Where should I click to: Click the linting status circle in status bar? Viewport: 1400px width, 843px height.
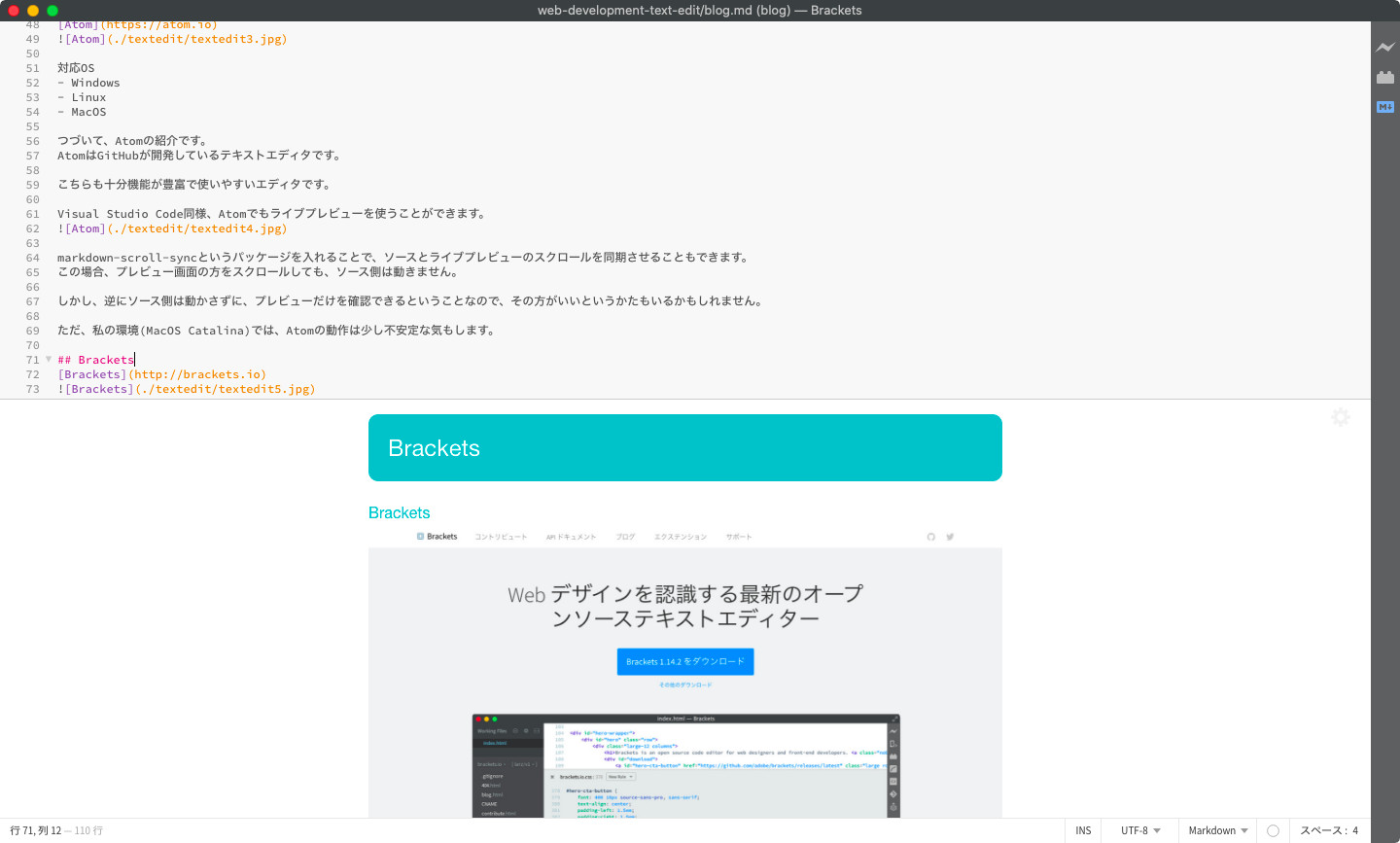coord(1273,830)
